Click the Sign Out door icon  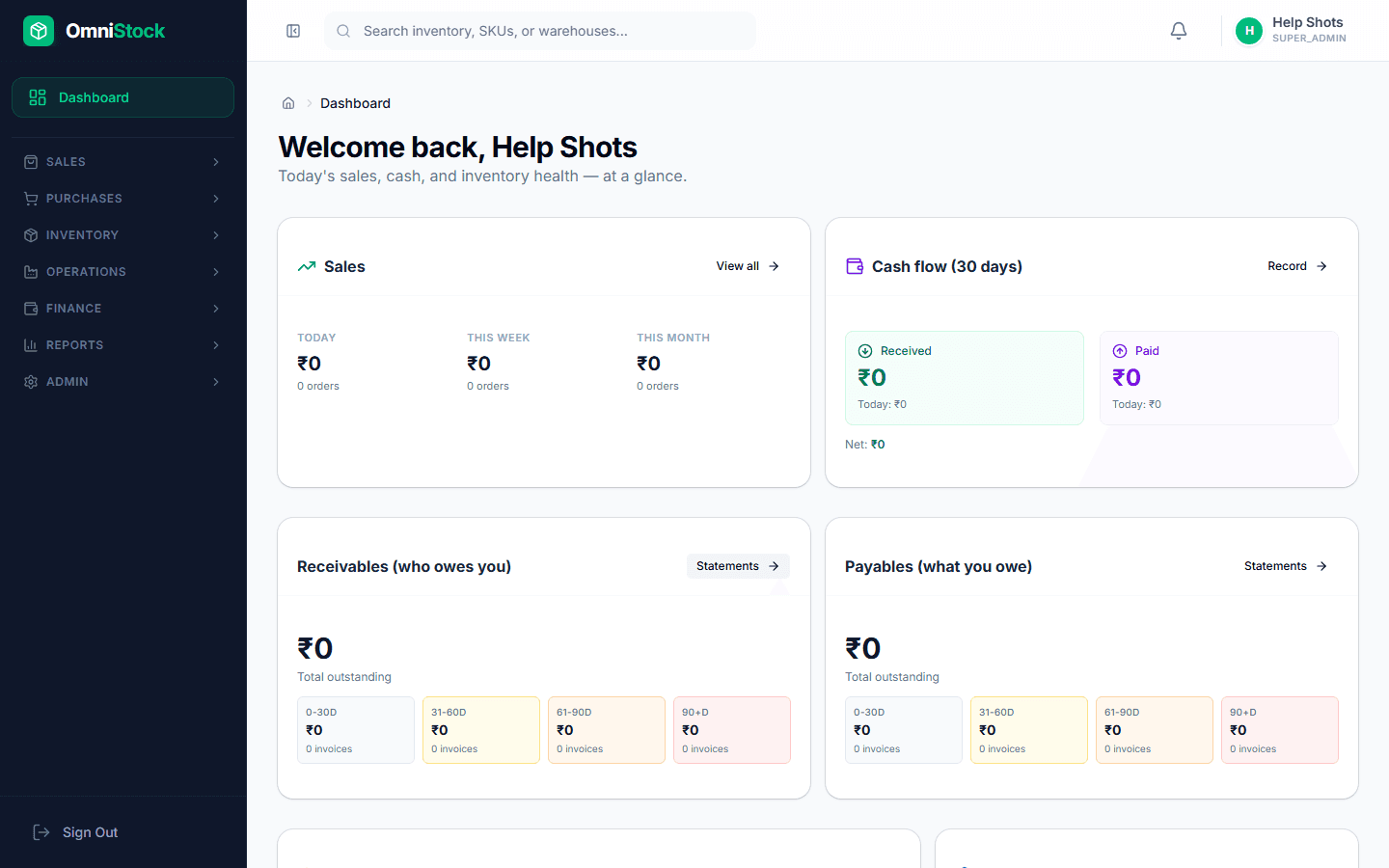click(x=41, y=832)
